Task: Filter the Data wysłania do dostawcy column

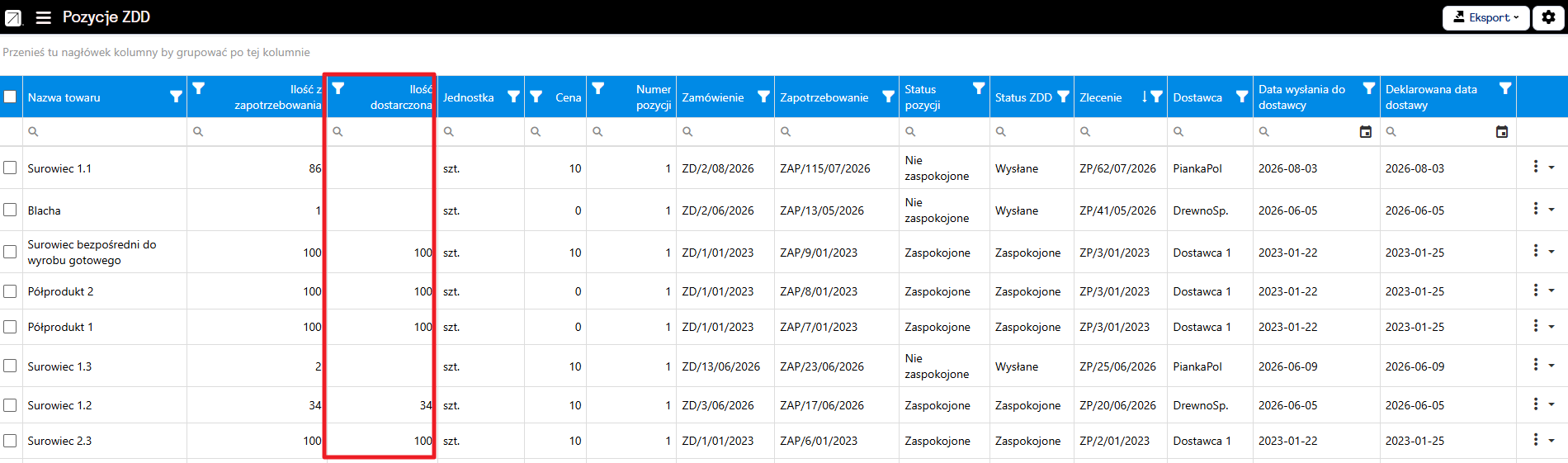Action: [1368, 88]
